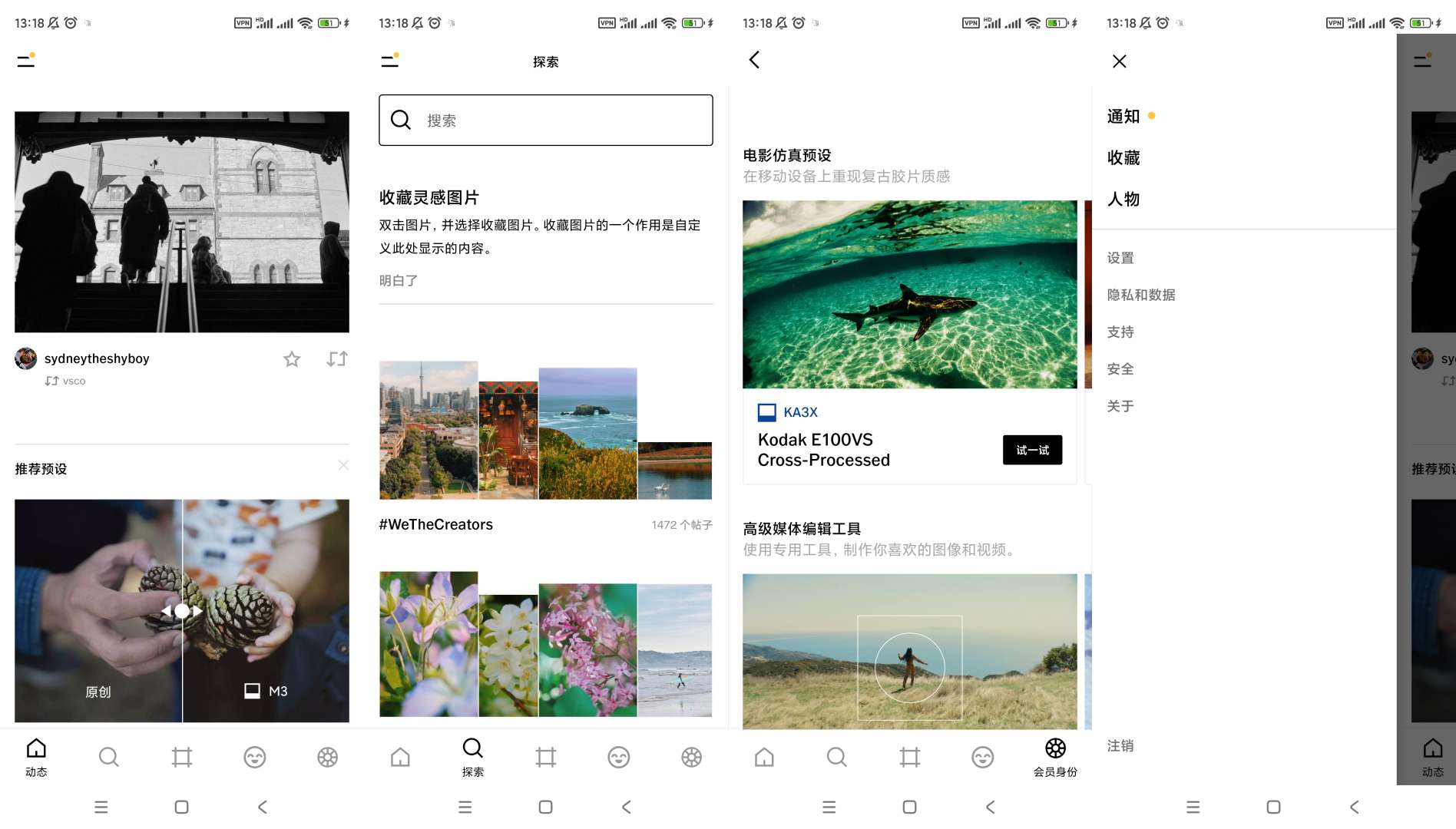This screenshot has width=1456, height=829.
Task: Open 收藏 in the side menu
Action: [x=1123, y=158]
